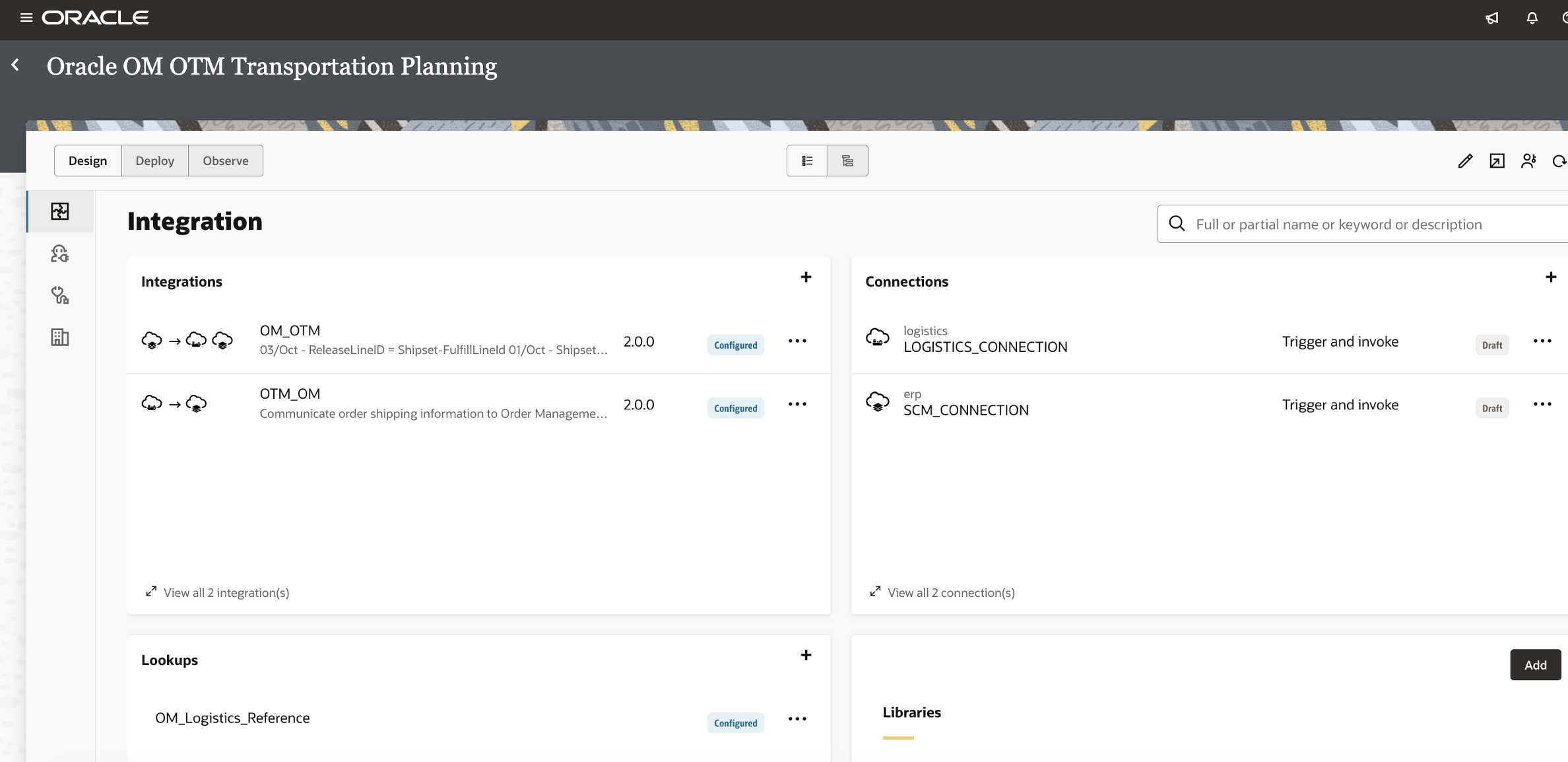Click the announcements megaphone icon in the header

tap(1492, 18)
